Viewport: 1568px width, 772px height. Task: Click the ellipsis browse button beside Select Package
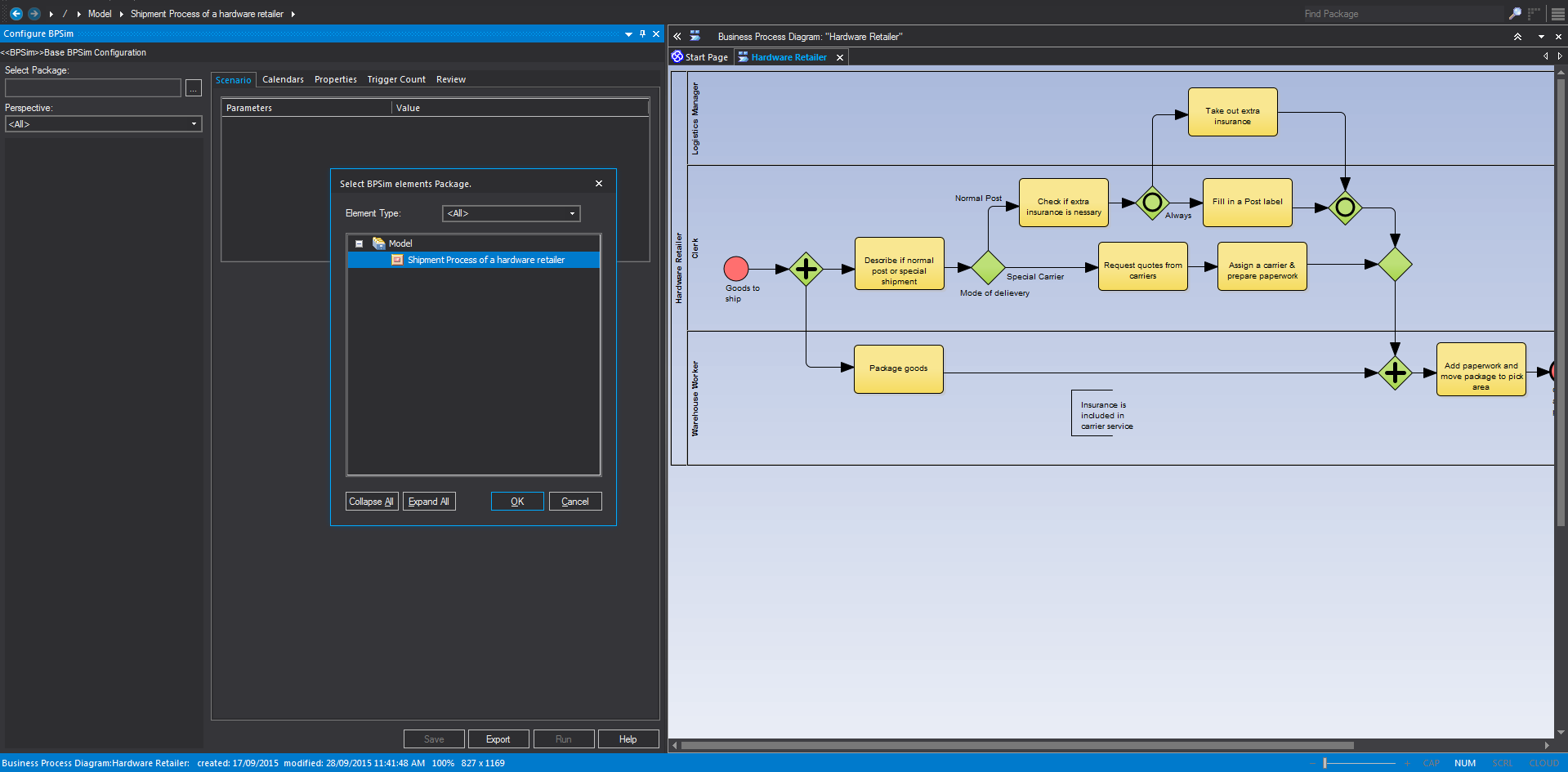193,88
